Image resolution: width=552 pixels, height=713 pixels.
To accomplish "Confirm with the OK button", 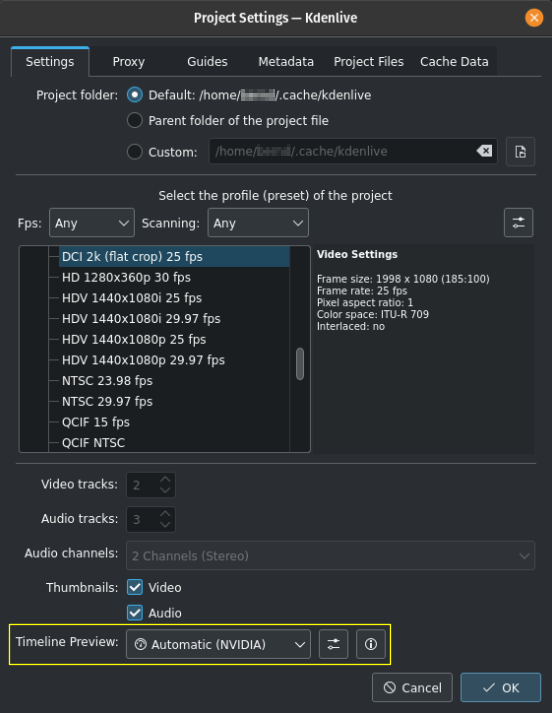I will coord(501,688).
